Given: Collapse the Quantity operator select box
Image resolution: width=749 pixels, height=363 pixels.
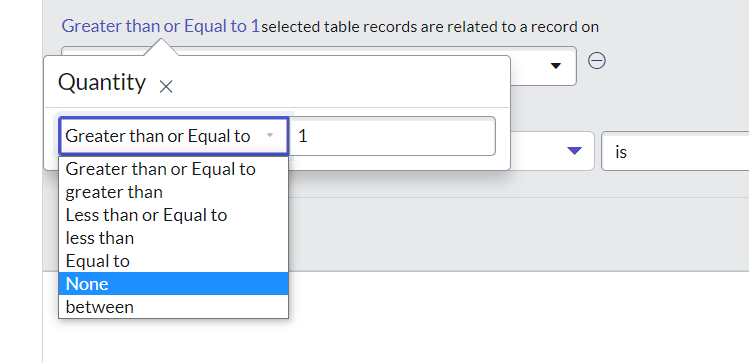Looking at the screenshot, I should [x=173, y=136].
